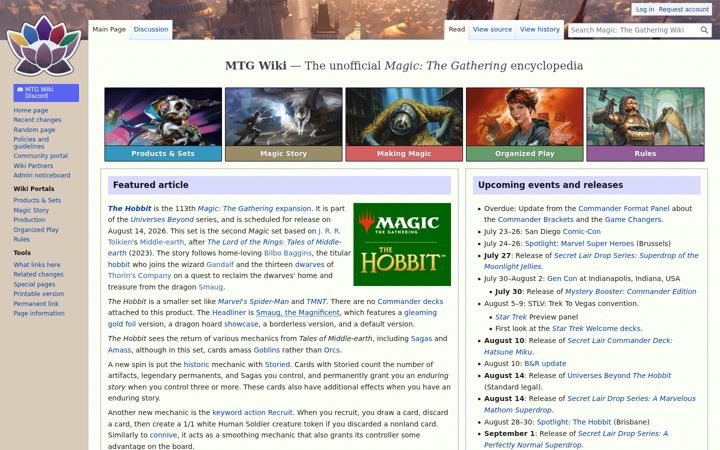Open the connive link
720x450 pixels.
(x=163, y=435)
